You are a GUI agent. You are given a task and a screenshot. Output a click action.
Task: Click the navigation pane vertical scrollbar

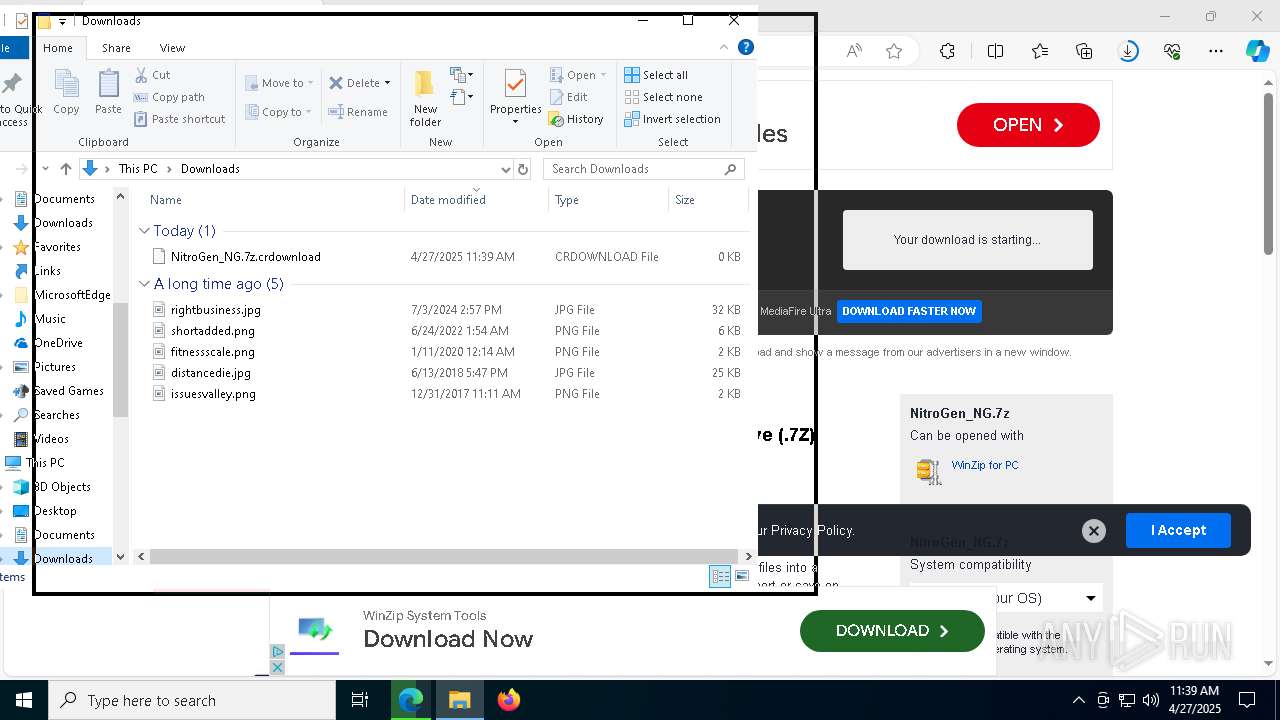coord(120,360)
